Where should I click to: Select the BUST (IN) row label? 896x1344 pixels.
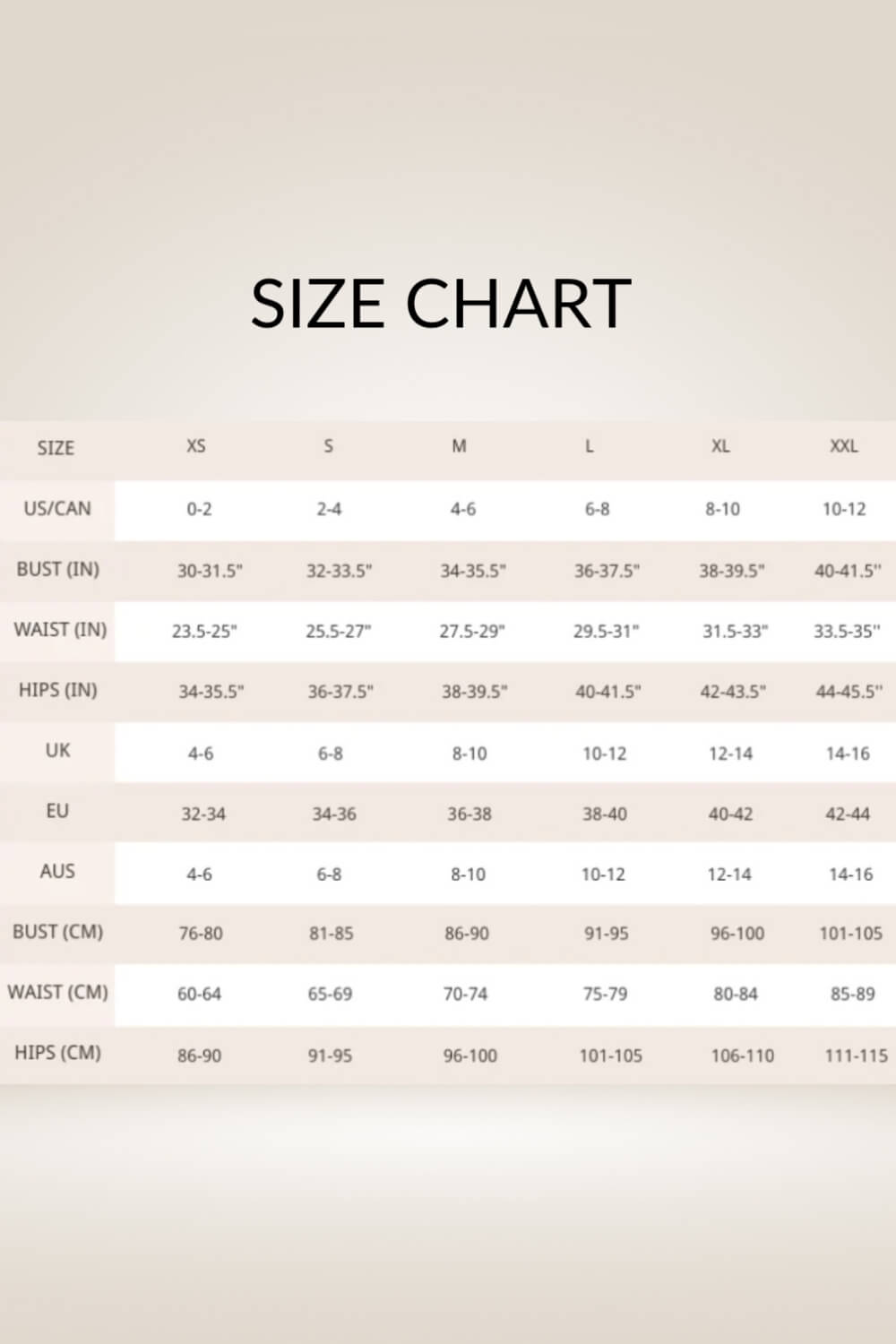[x=57, y=569]
